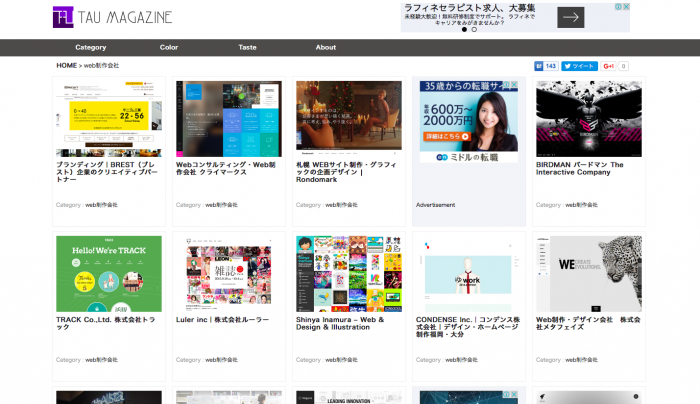
Task: Click the Climarks Web consulting title link
Action: point(225,168)
